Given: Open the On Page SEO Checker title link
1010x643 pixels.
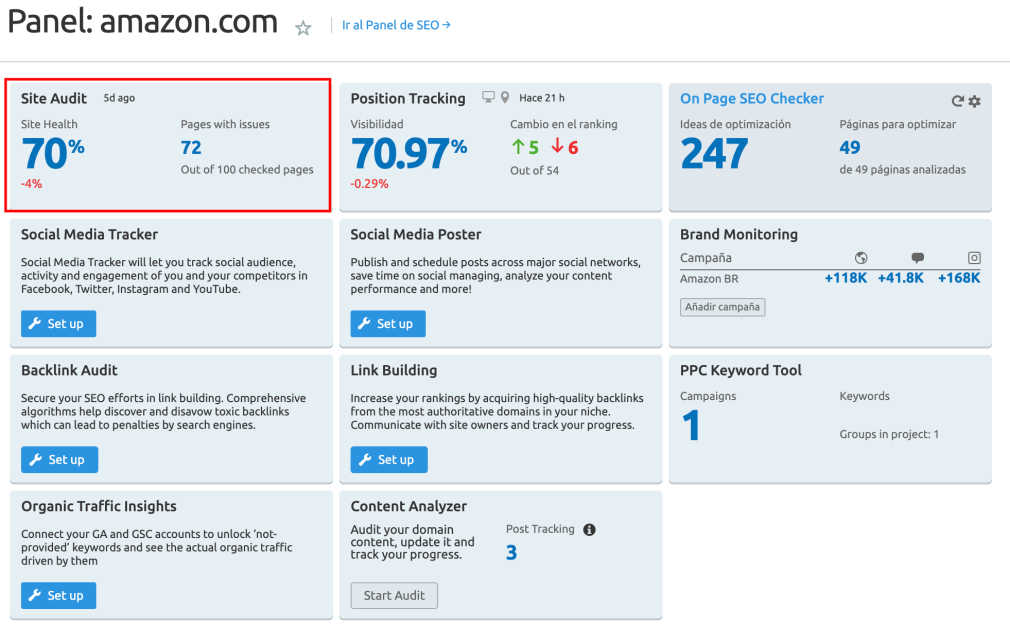Looking at the screenshot, I should (752, 99).
